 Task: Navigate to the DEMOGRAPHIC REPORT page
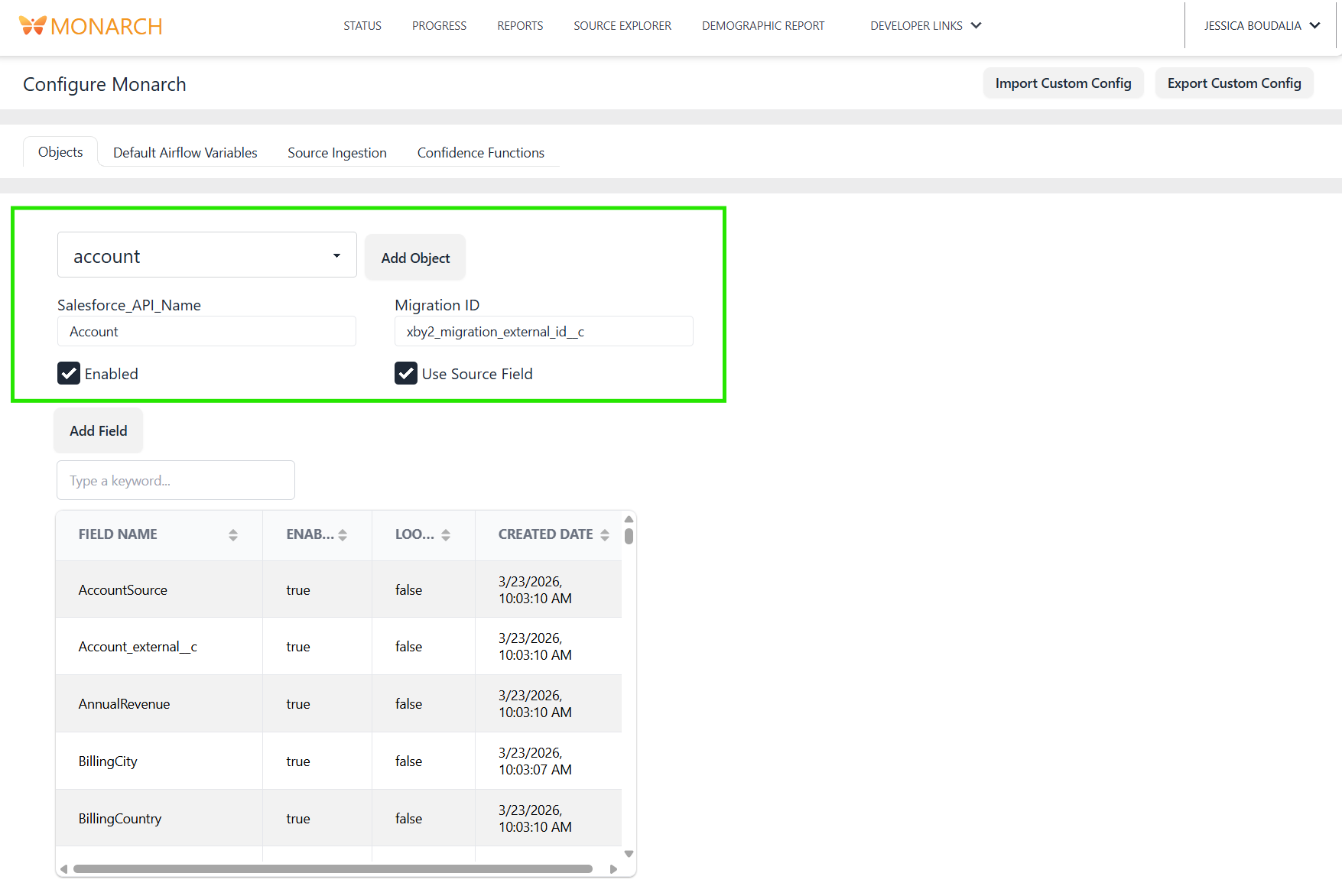click(762, 25)
